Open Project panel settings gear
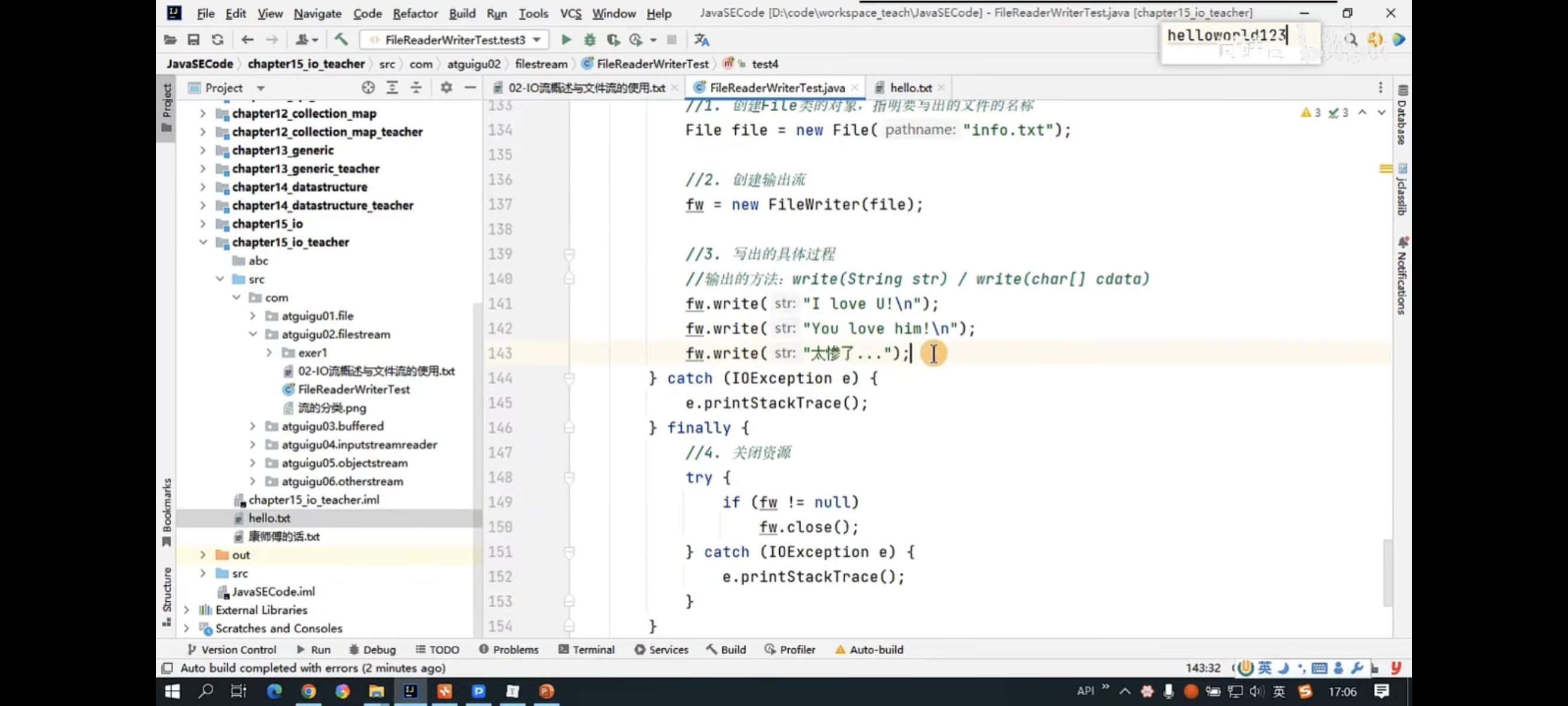Viewport: 1568px width, 706px height. tap(446, 88)
